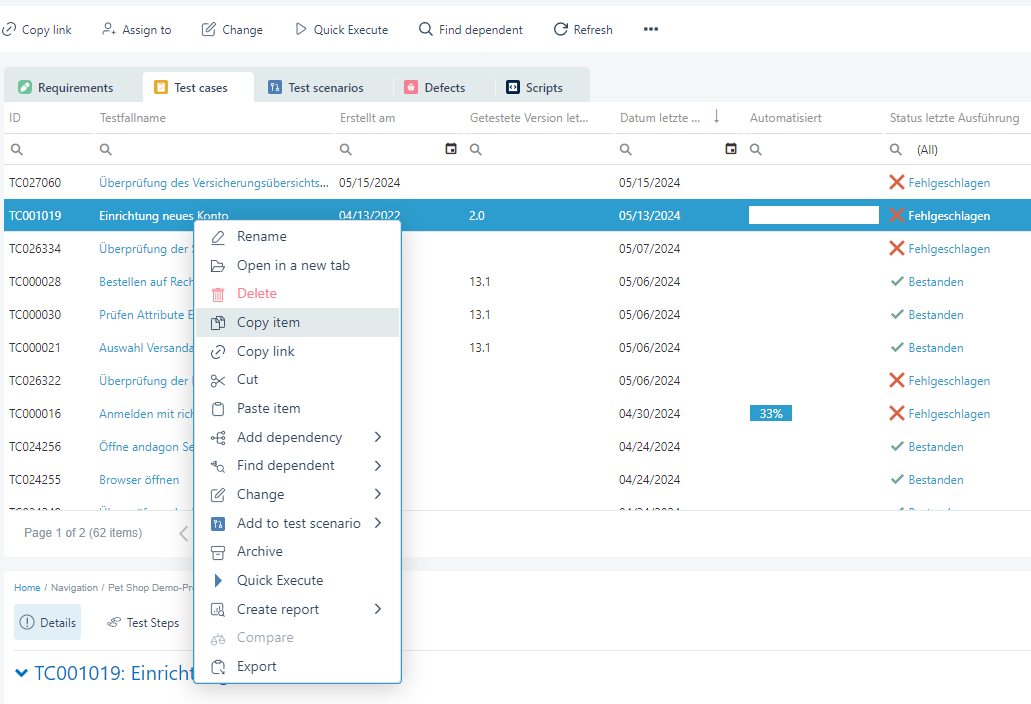Click sort arrow on Datum letzte column

coord(716,117)
